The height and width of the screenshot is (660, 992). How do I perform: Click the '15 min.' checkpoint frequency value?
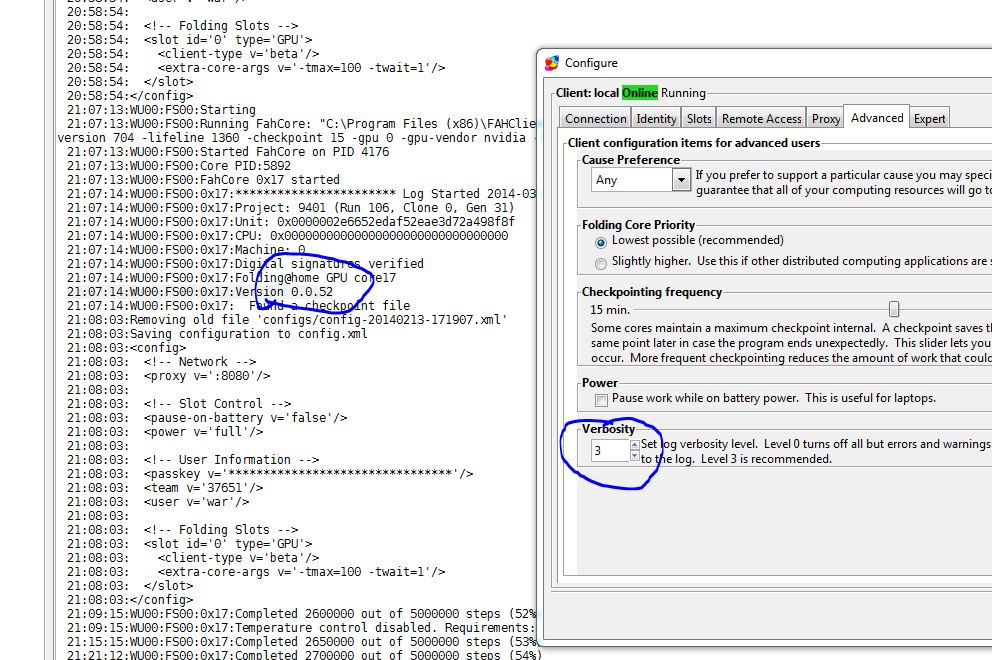tap(610, 309)
